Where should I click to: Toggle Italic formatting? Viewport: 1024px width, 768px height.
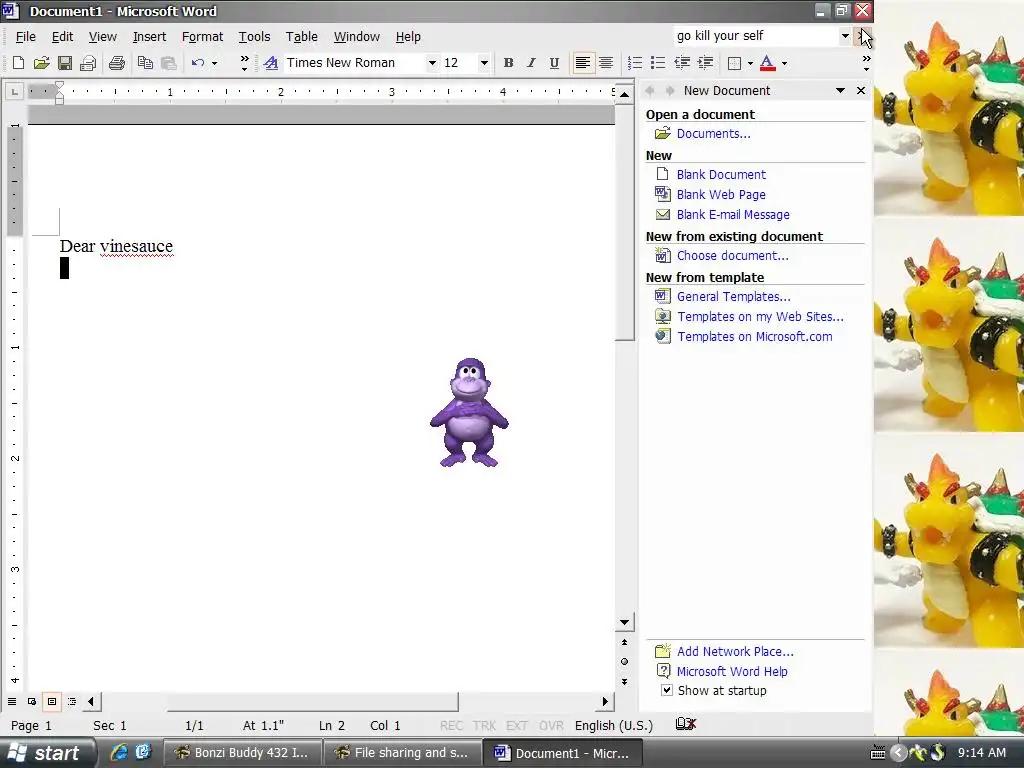[531, 63]
